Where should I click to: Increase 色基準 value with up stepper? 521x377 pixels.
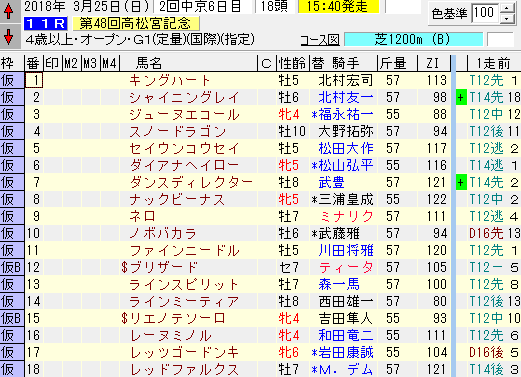point(507,8)
